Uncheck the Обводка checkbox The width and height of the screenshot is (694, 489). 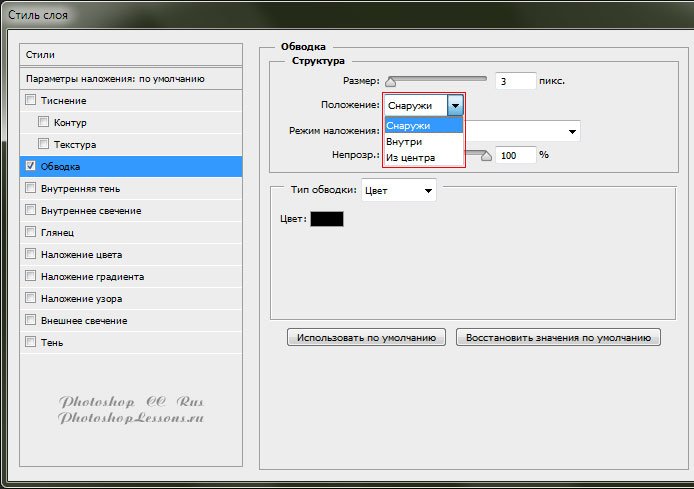30,166
